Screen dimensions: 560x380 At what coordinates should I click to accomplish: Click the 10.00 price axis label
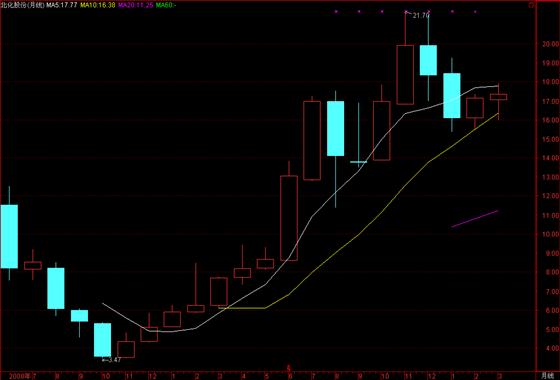pyautogui.click(x=549, y=234)
